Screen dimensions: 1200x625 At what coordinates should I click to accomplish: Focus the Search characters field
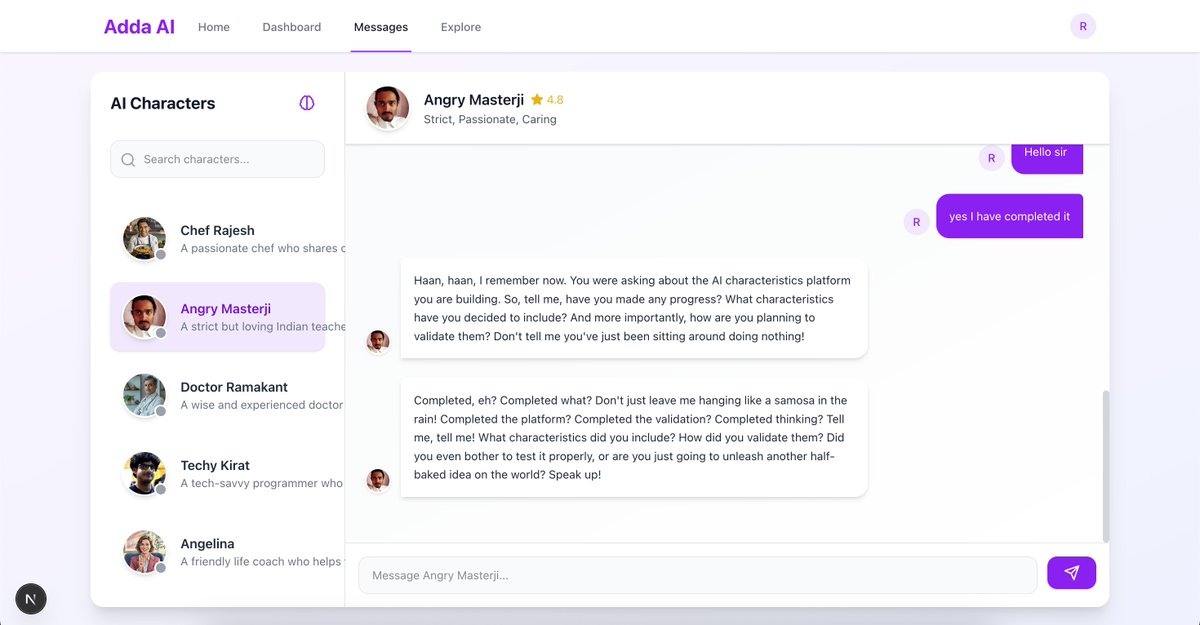click(x=217, y=159)
